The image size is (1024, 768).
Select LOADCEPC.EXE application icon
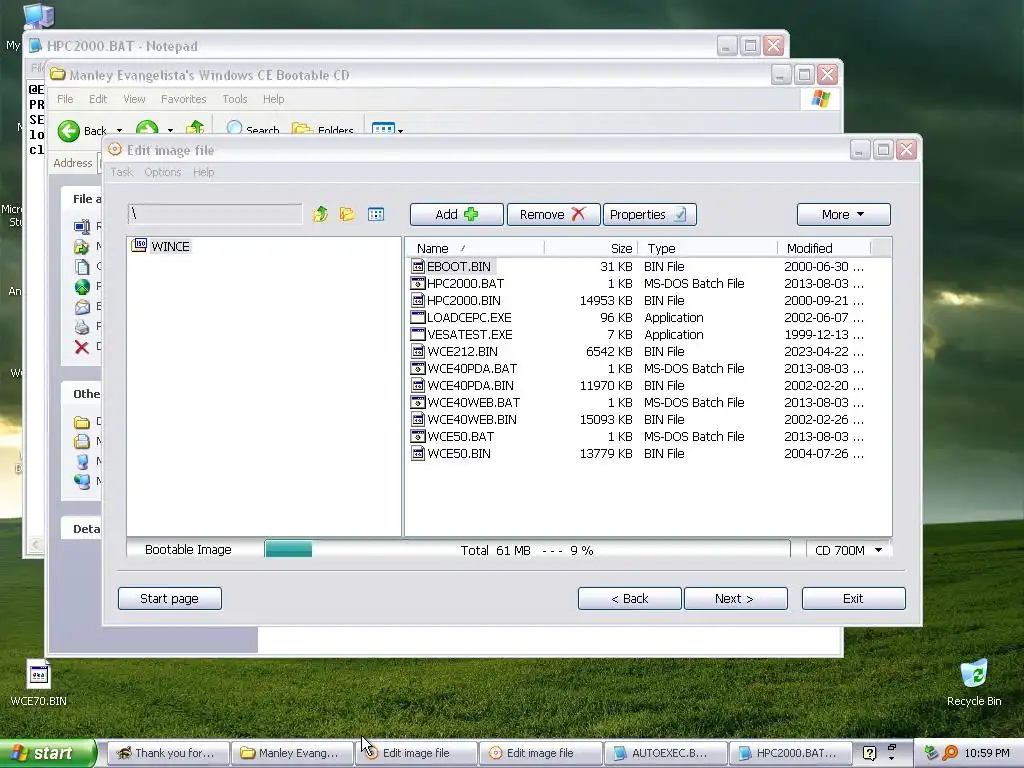click(418, 317)
